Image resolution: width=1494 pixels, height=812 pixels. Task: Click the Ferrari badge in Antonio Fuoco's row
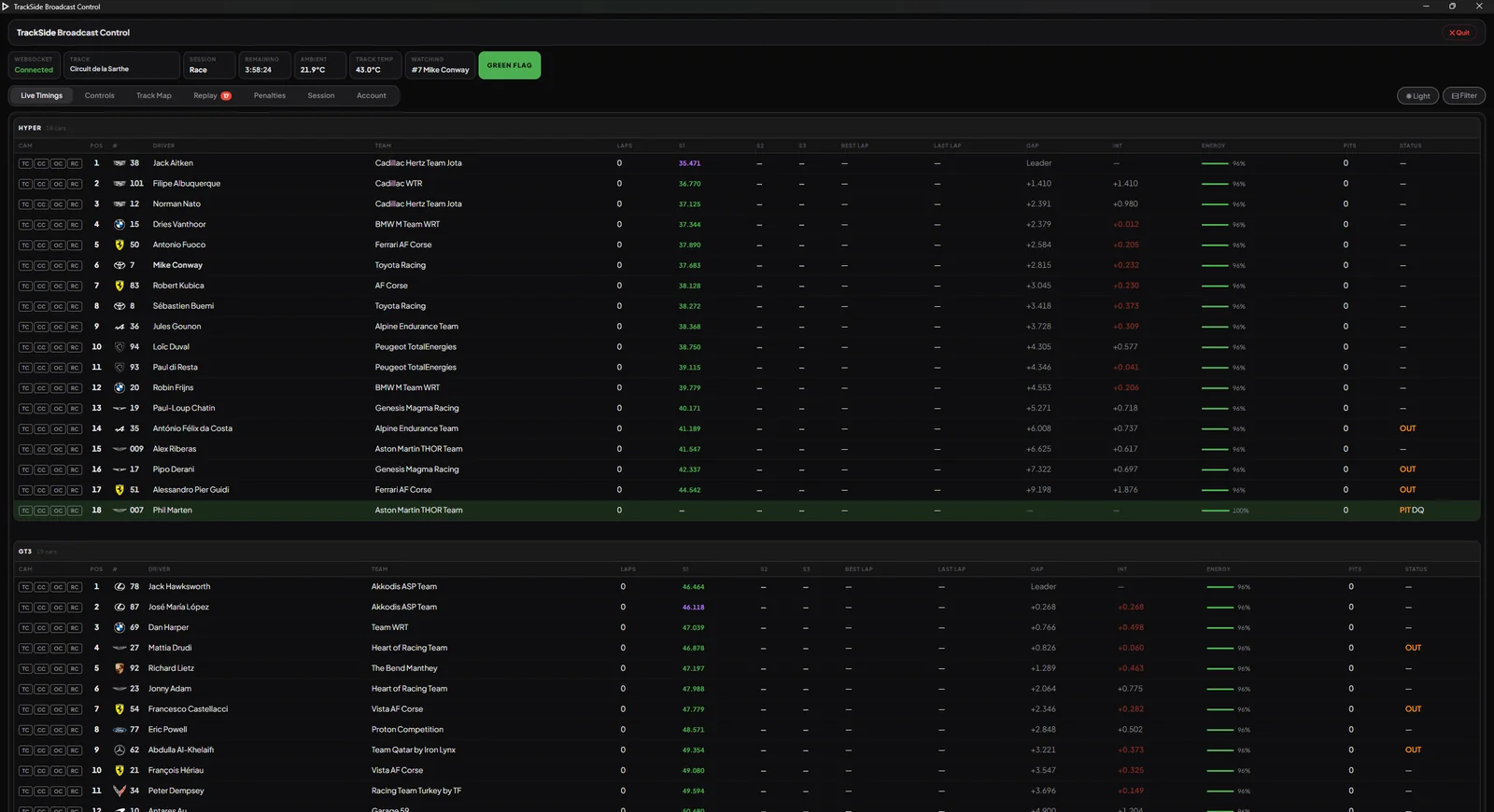[120, 245]
